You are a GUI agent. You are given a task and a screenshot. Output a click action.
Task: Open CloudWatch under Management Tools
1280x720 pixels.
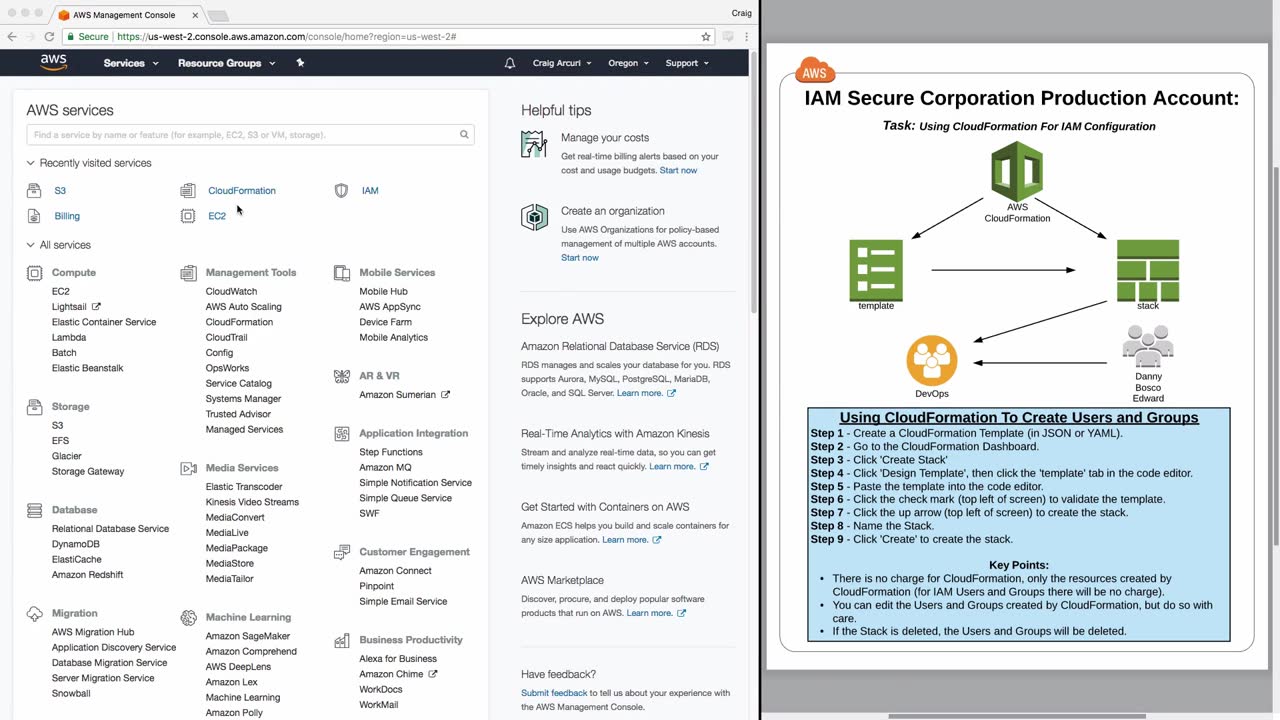tap(231, 292)
